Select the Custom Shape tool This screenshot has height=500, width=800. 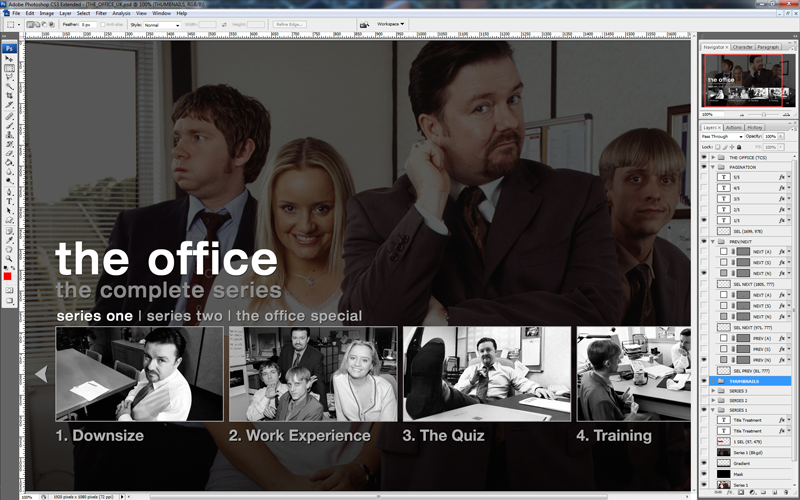(9, 219)
